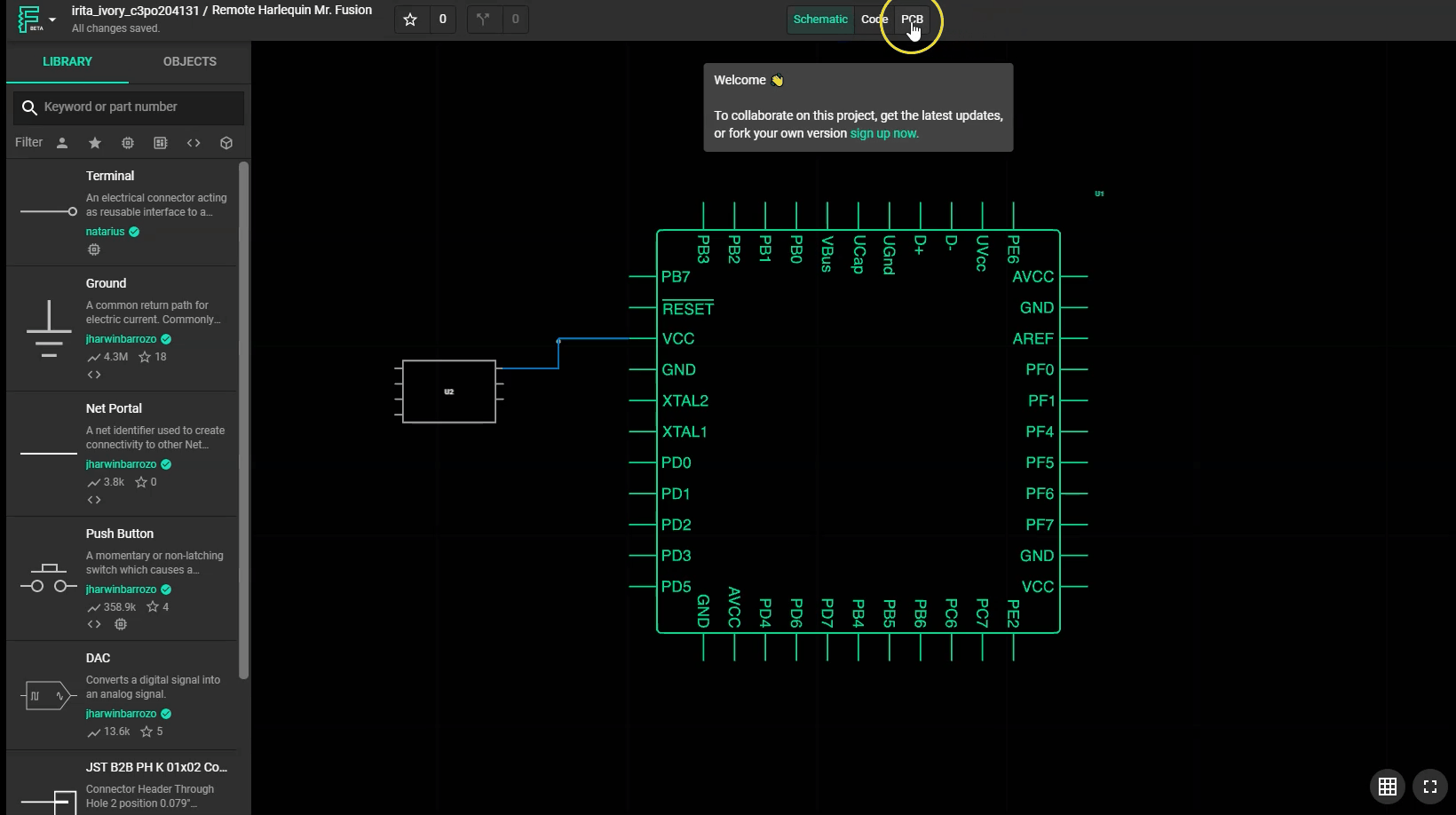Select the Ground part symbol thumbnail
This screenshot has width=1456, height=815.
49,328
